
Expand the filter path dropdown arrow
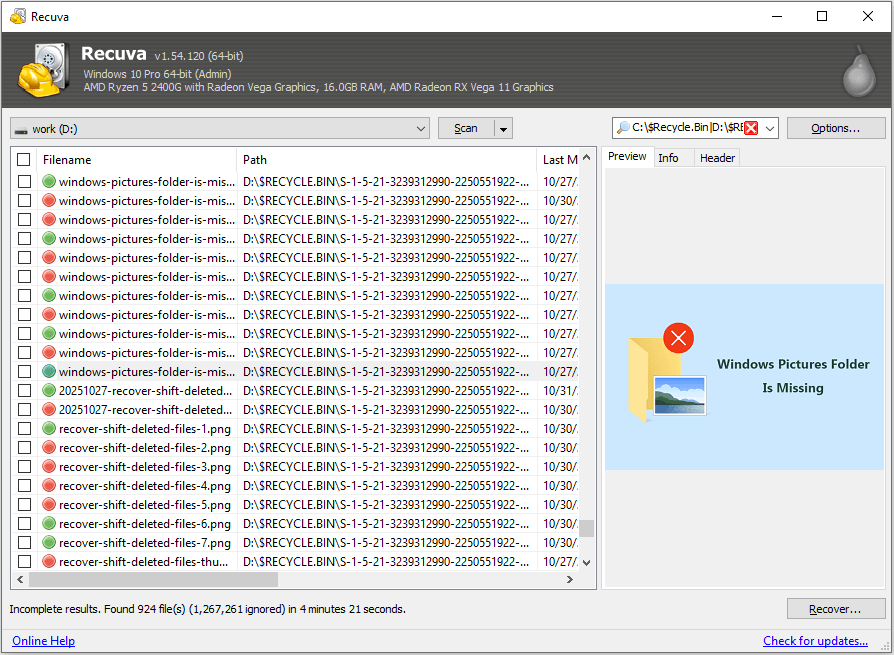pos(770,128)
